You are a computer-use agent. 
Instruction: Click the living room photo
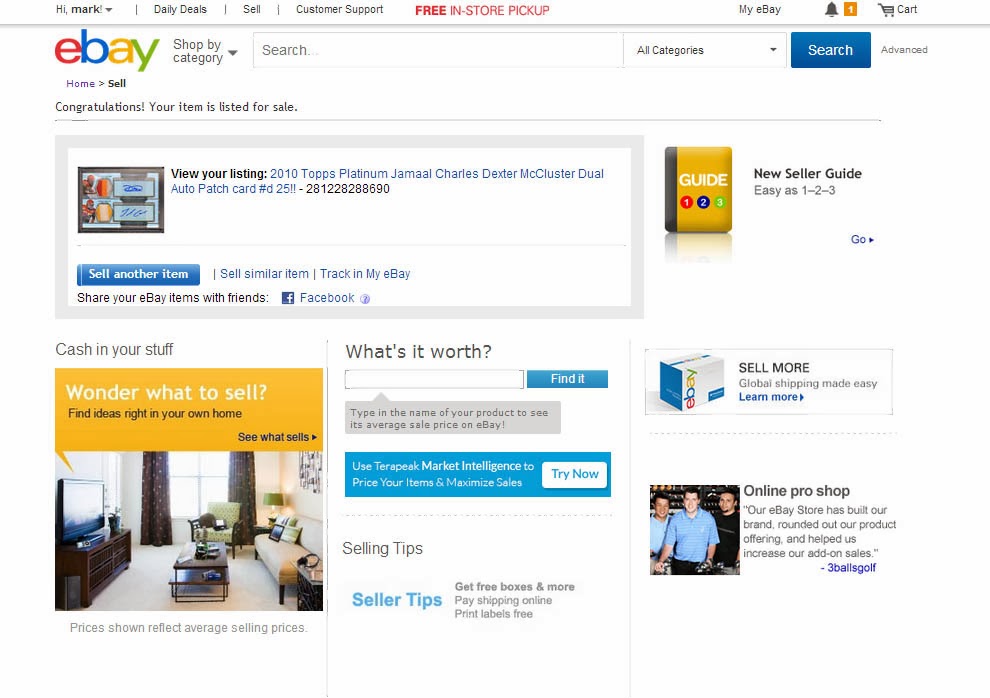[x=189, y=531]
